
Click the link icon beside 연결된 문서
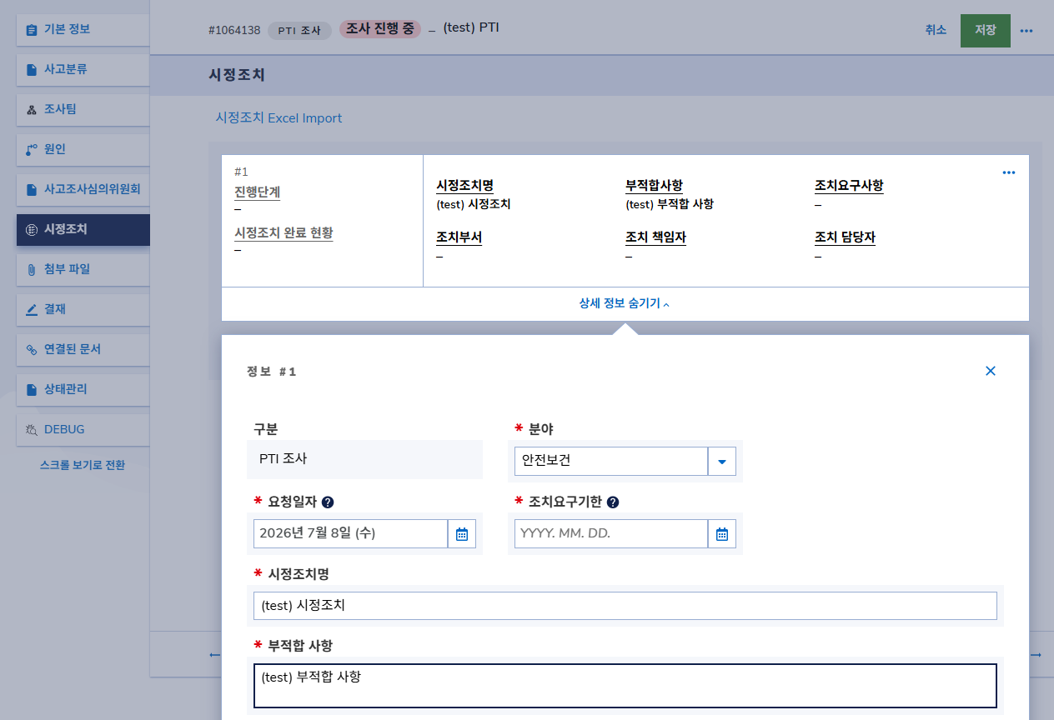pyautogui.click(x=32, y=350)
